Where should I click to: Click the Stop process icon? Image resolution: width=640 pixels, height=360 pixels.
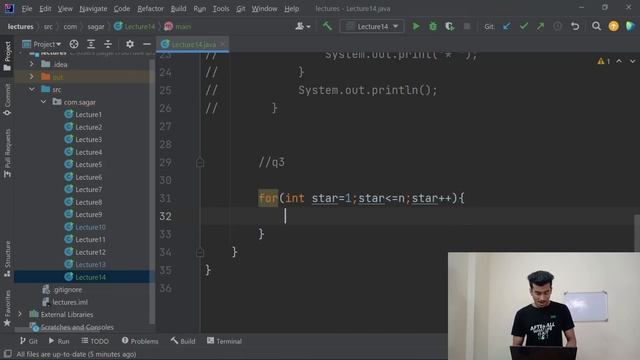(x=467, y=27)
